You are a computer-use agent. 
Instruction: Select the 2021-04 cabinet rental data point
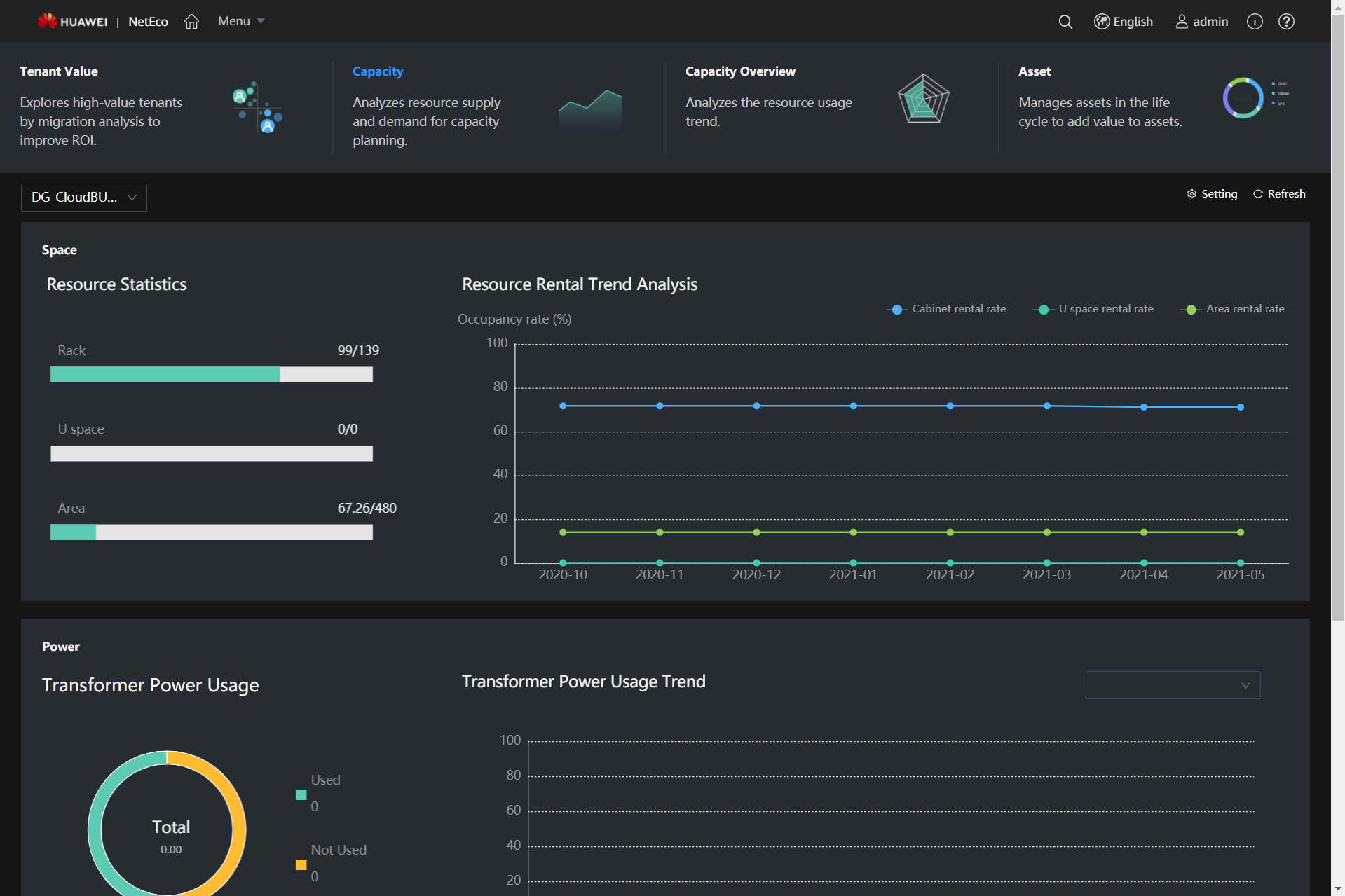pos(1143,407)
